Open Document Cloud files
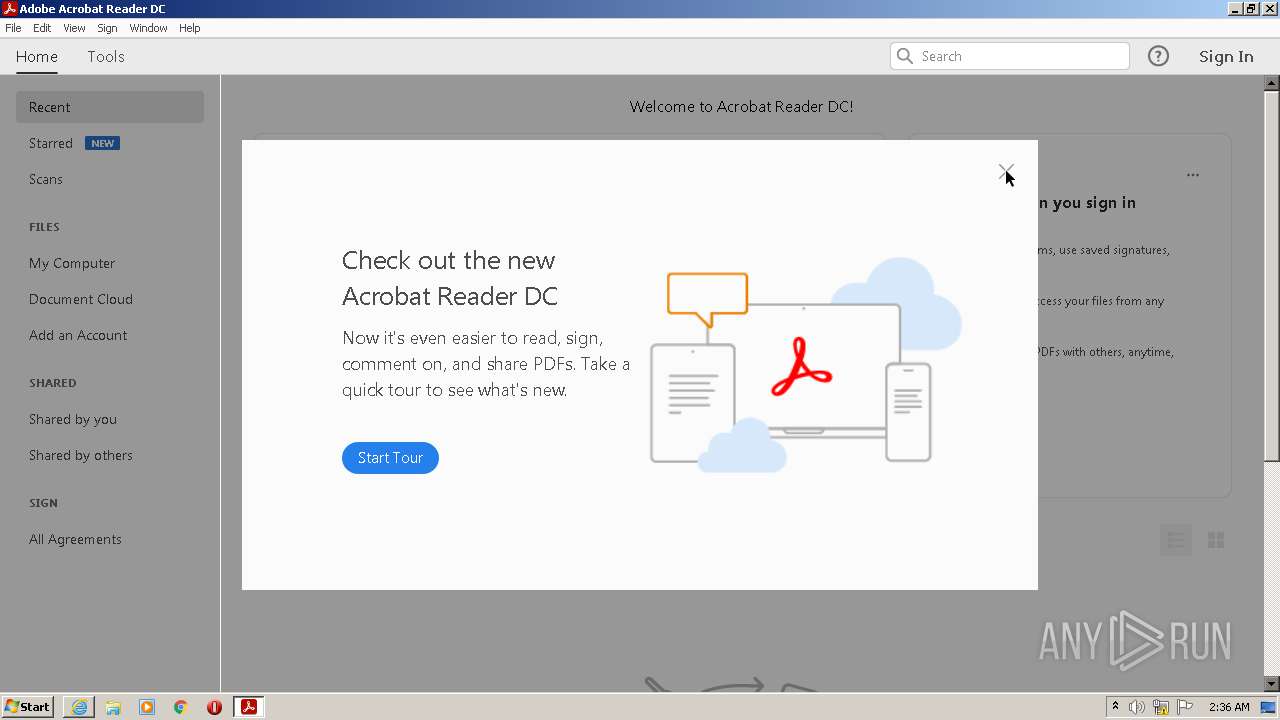This screenshot has width=1280, height=720. [81, 299]
